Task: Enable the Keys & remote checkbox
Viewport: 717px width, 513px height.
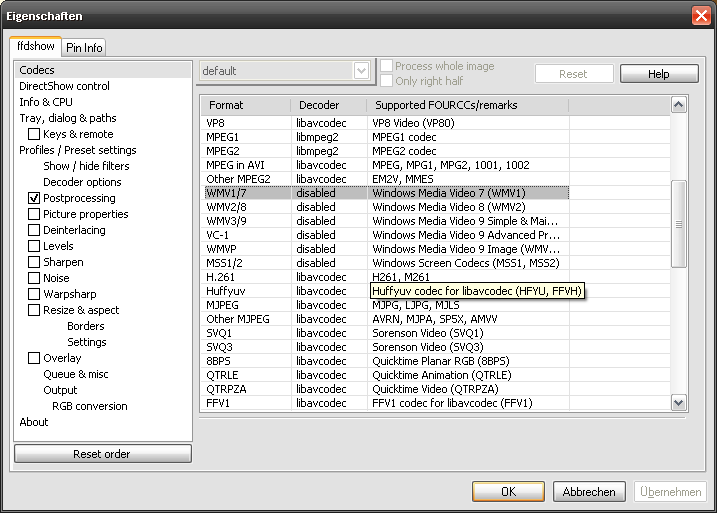Action: pyautogui.click(x=34, y=134)
